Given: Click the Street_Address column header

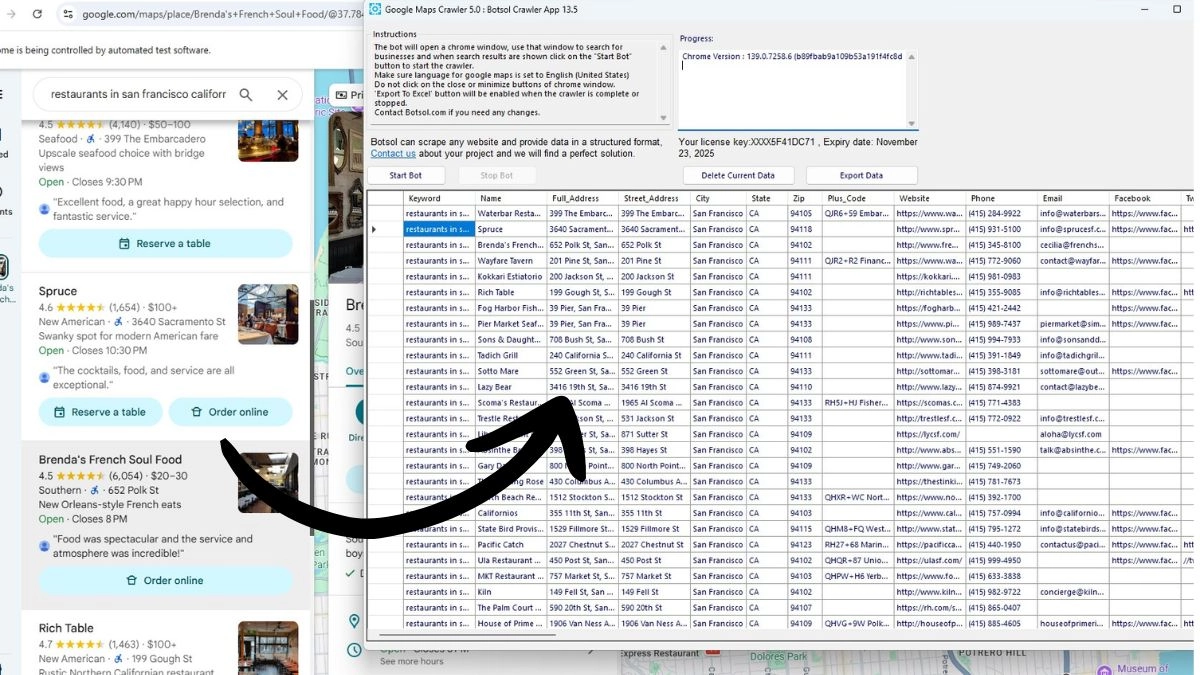Looking at the screenshot, I should (655, 198).
